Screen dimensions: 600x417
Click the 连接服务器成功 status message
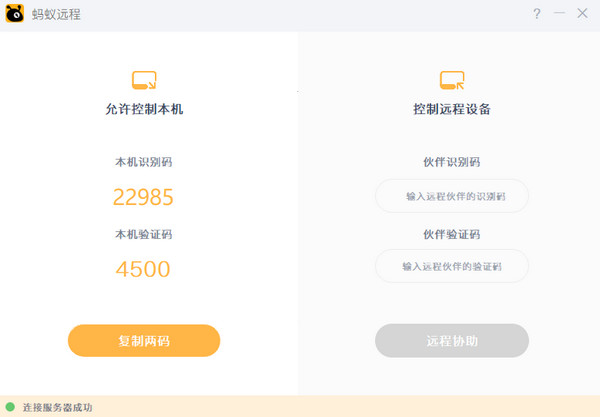[x=57, y=407]
